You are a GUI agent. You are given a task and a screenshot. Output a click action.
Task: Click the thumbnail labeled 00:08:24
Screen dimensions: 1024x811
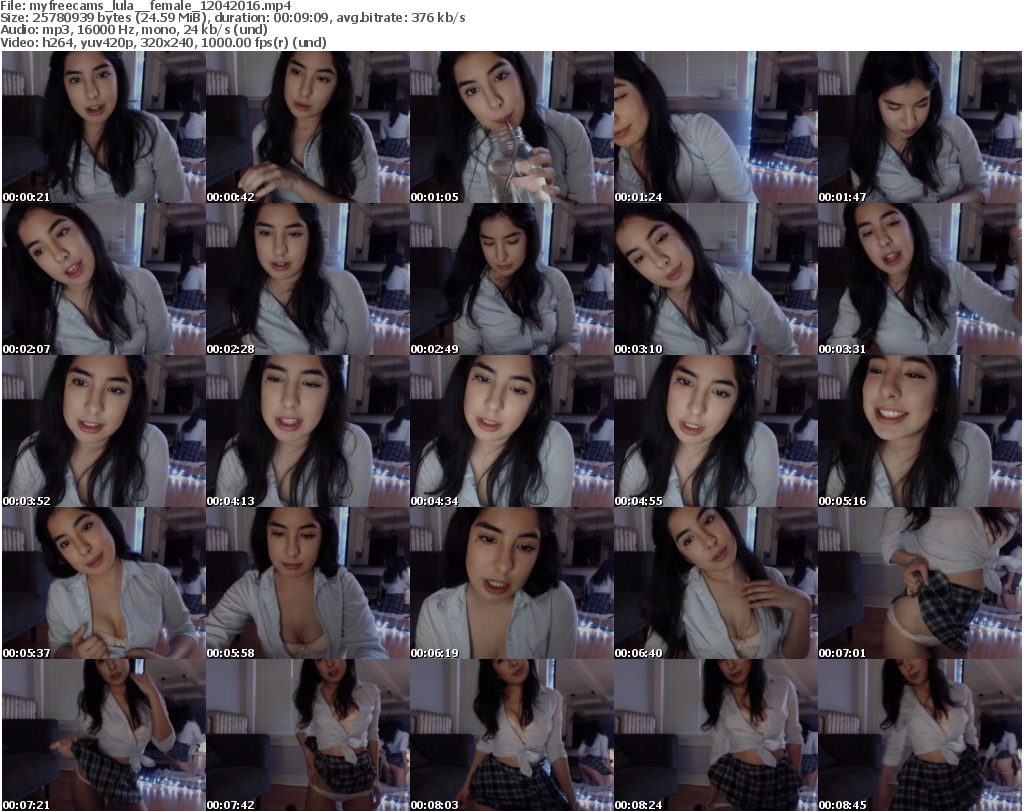point(715,735)
